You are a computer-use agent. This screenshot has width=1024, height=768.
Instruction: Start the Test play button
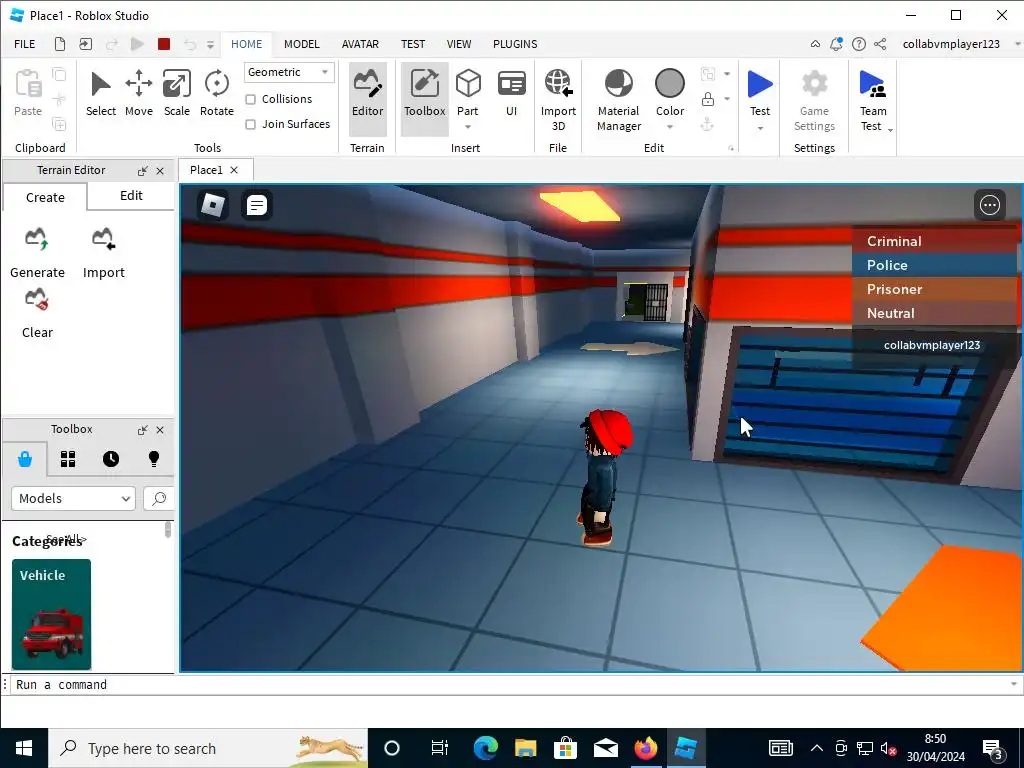click(760, 91)
